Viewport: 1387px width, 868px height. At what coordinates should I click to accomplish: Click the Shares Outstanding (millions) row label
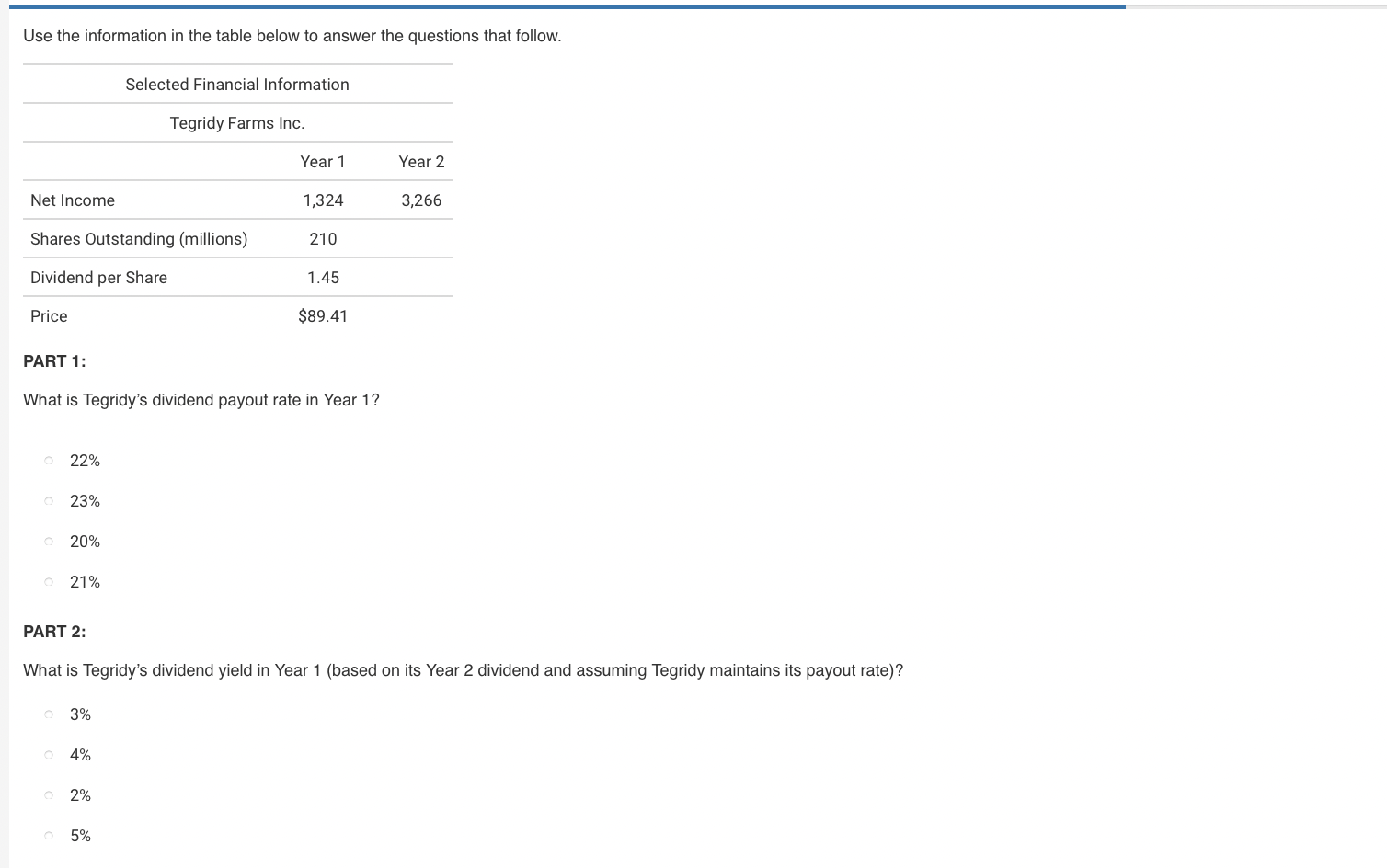click(x=139, y=238)
